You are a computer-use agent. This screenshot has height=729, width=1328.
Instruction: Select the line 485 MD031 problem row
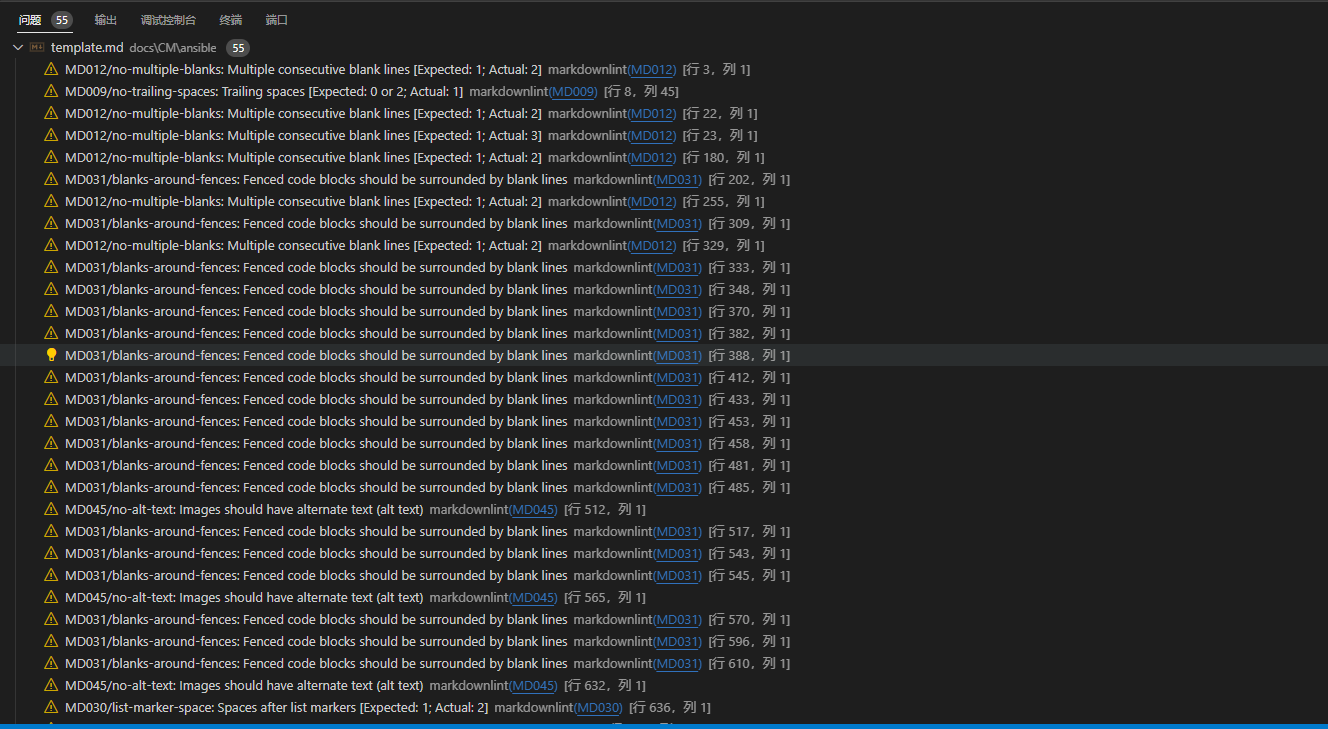(x=400, y=487)
